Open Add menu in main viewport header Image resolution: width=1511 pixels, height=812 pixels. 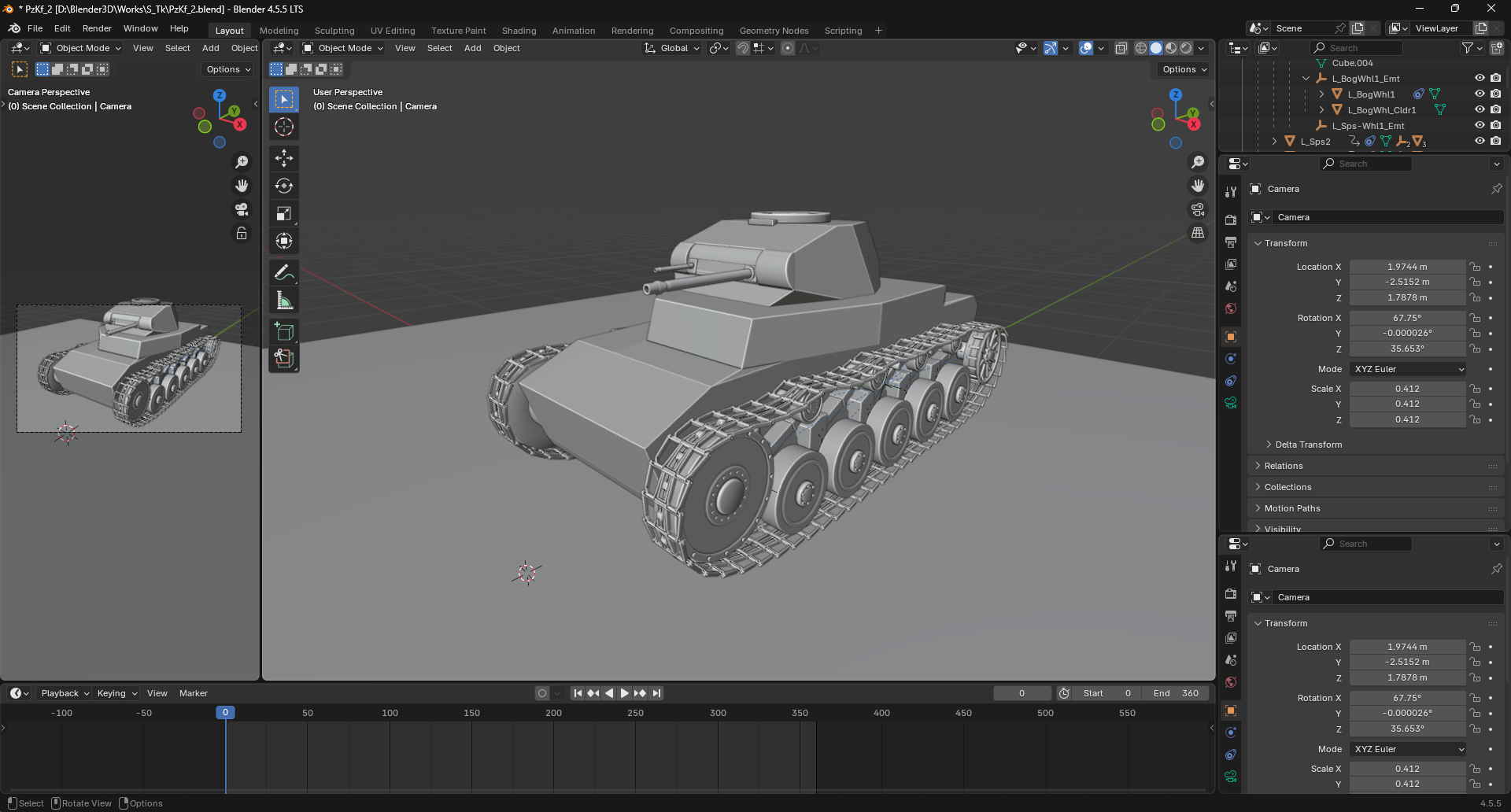pos(472,48)
